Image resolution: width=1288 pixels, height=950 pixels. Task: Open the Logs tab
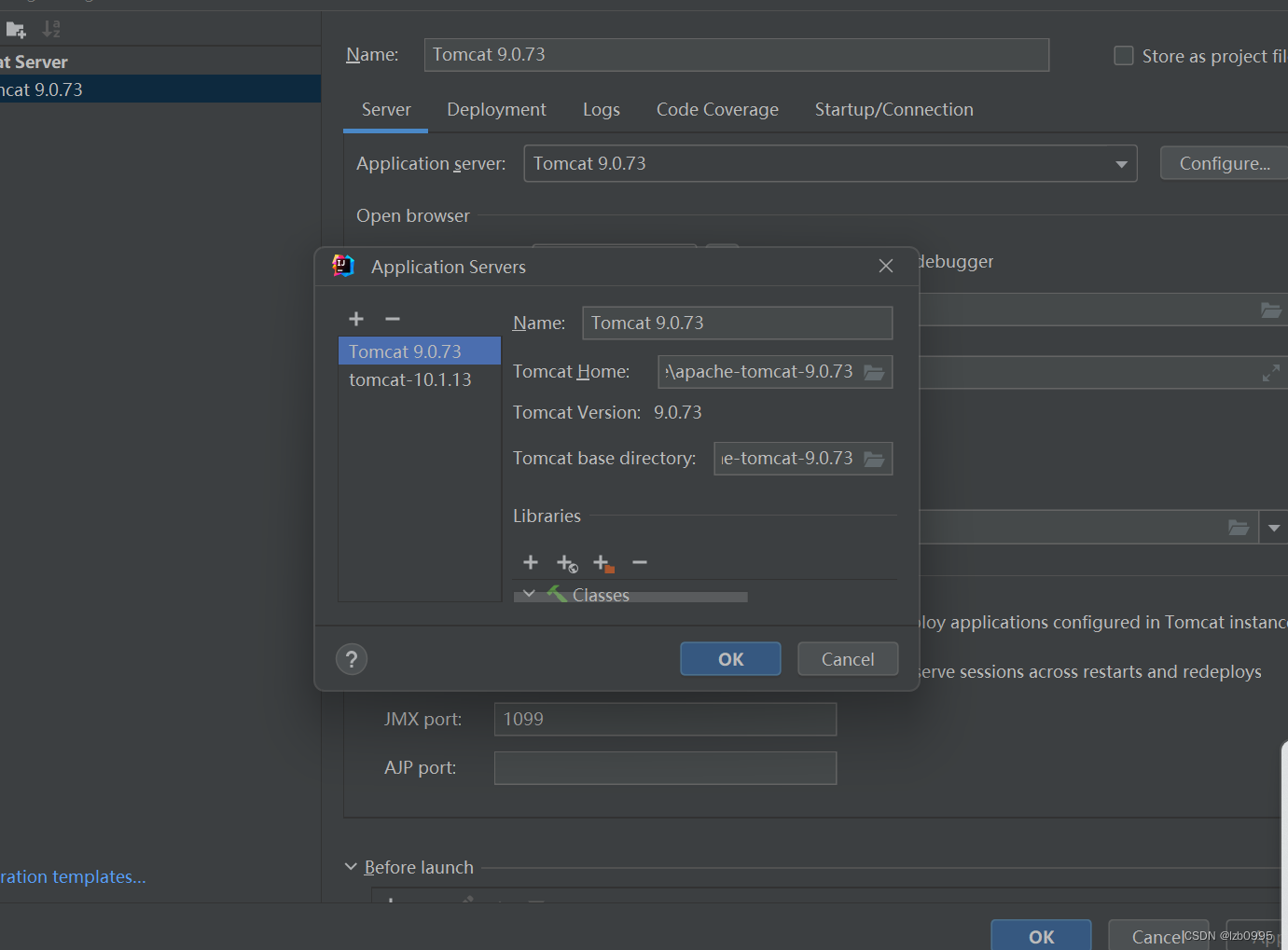[602, 110]
